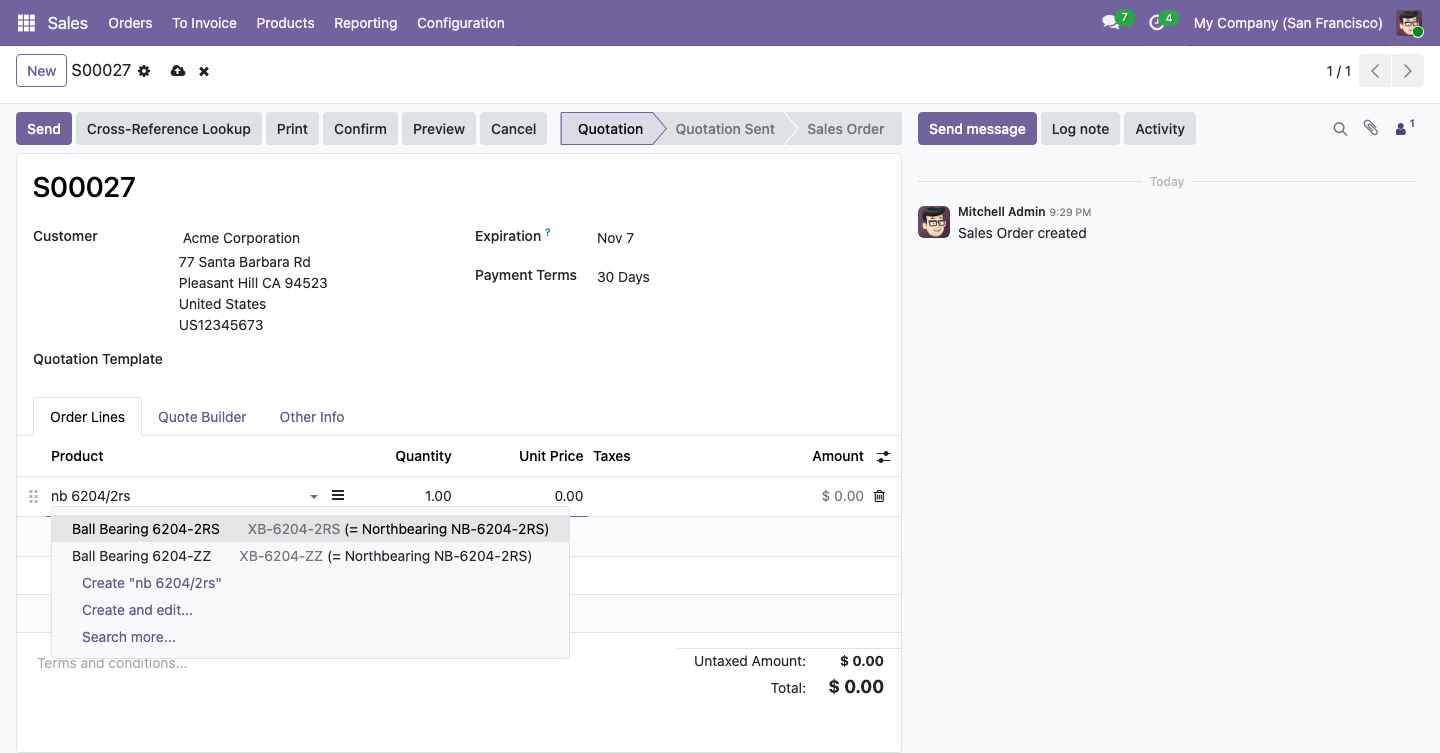Delete the order line with trash icon
This screenshot has width=1440, height=753.
point(879,496)
